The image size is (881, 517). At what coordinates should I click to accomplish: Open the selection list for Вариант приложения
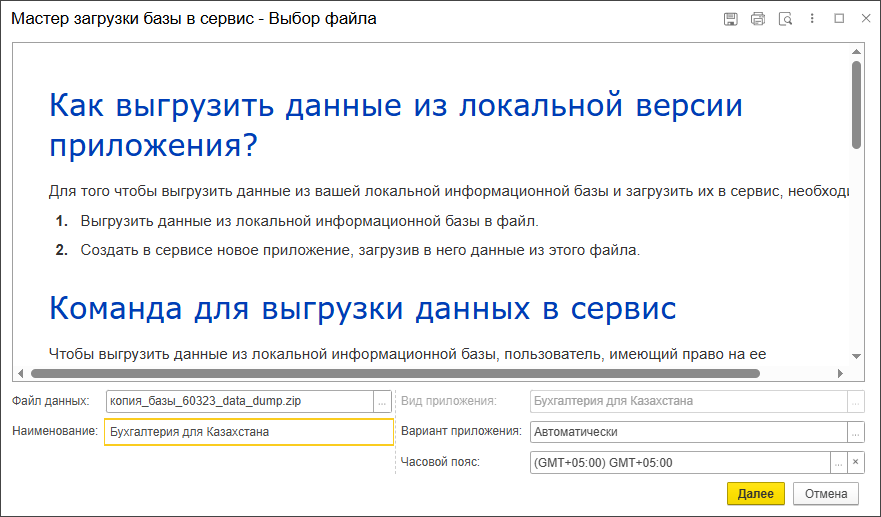[x=855, y=432]
